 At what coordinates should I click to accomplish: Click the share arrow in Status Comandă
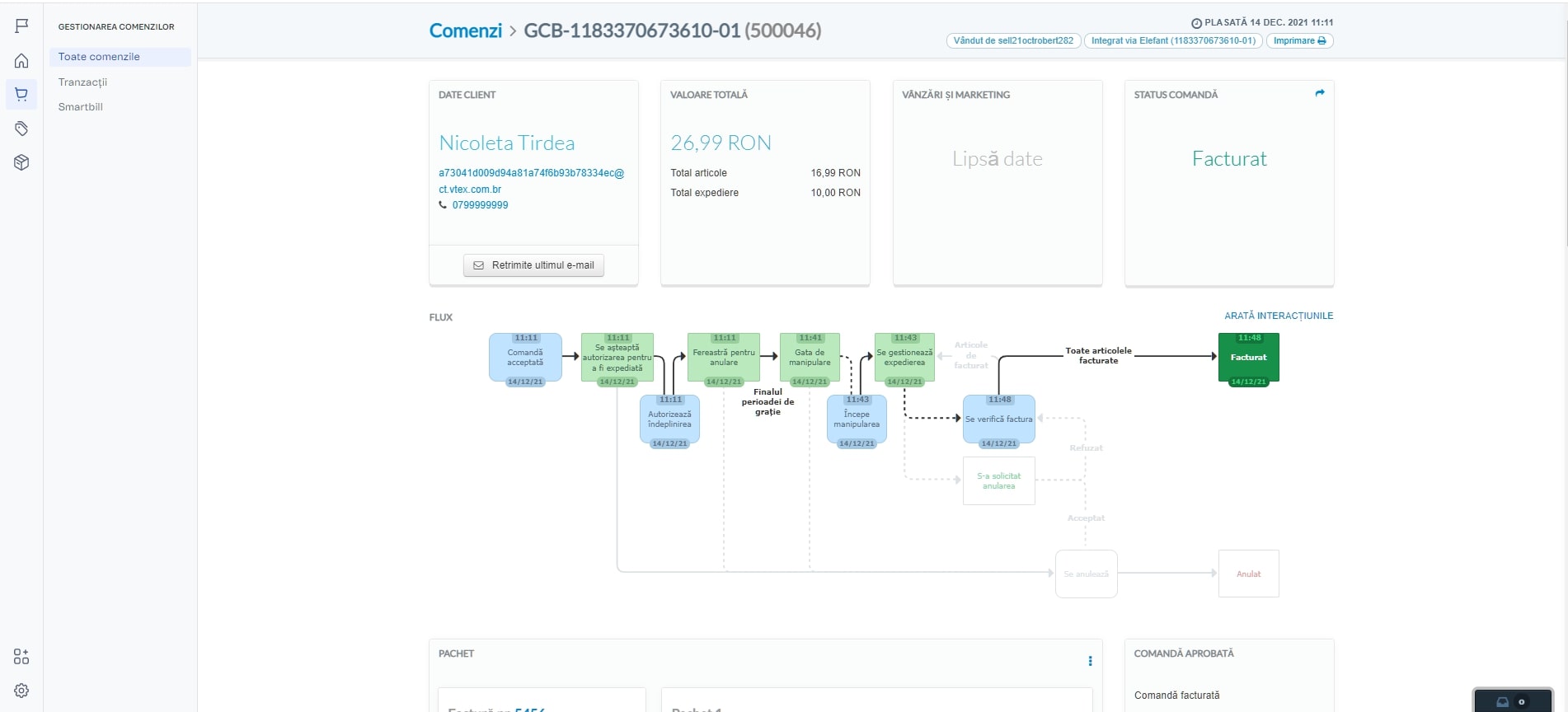pos(1320,93)
